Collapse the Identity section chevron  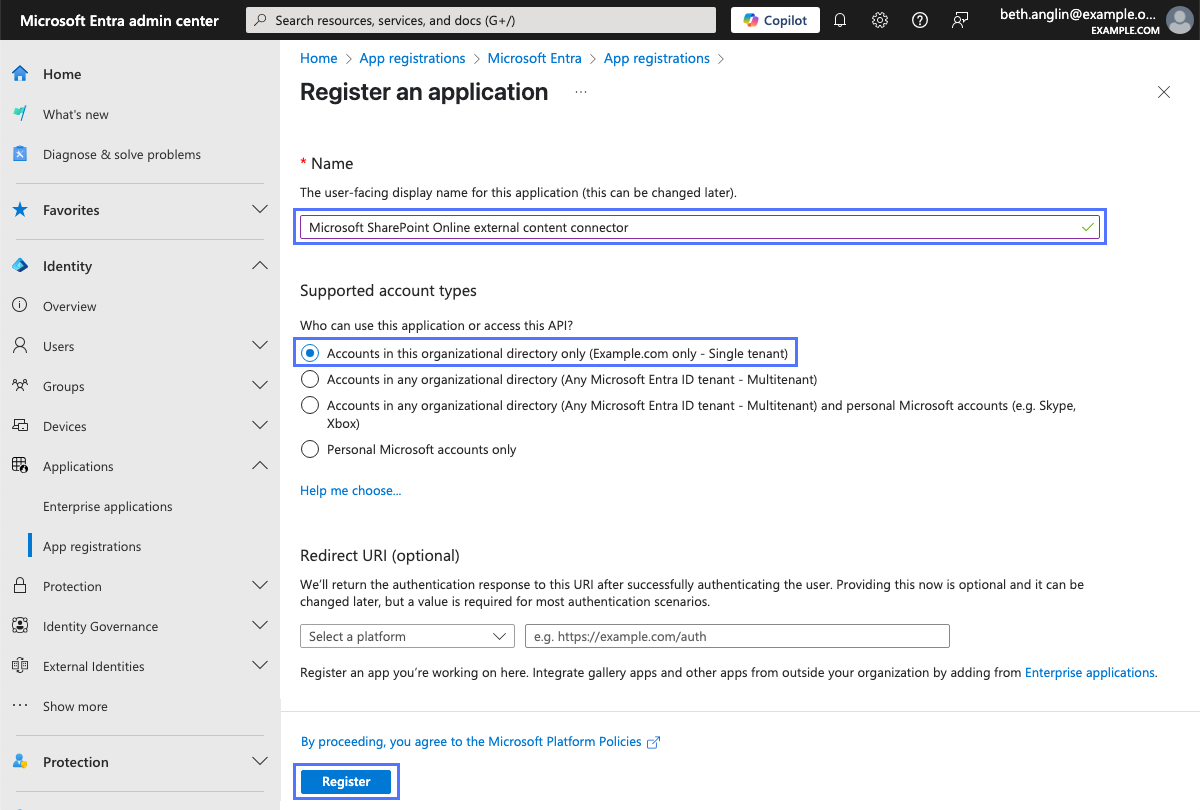(x=260, y=266)
